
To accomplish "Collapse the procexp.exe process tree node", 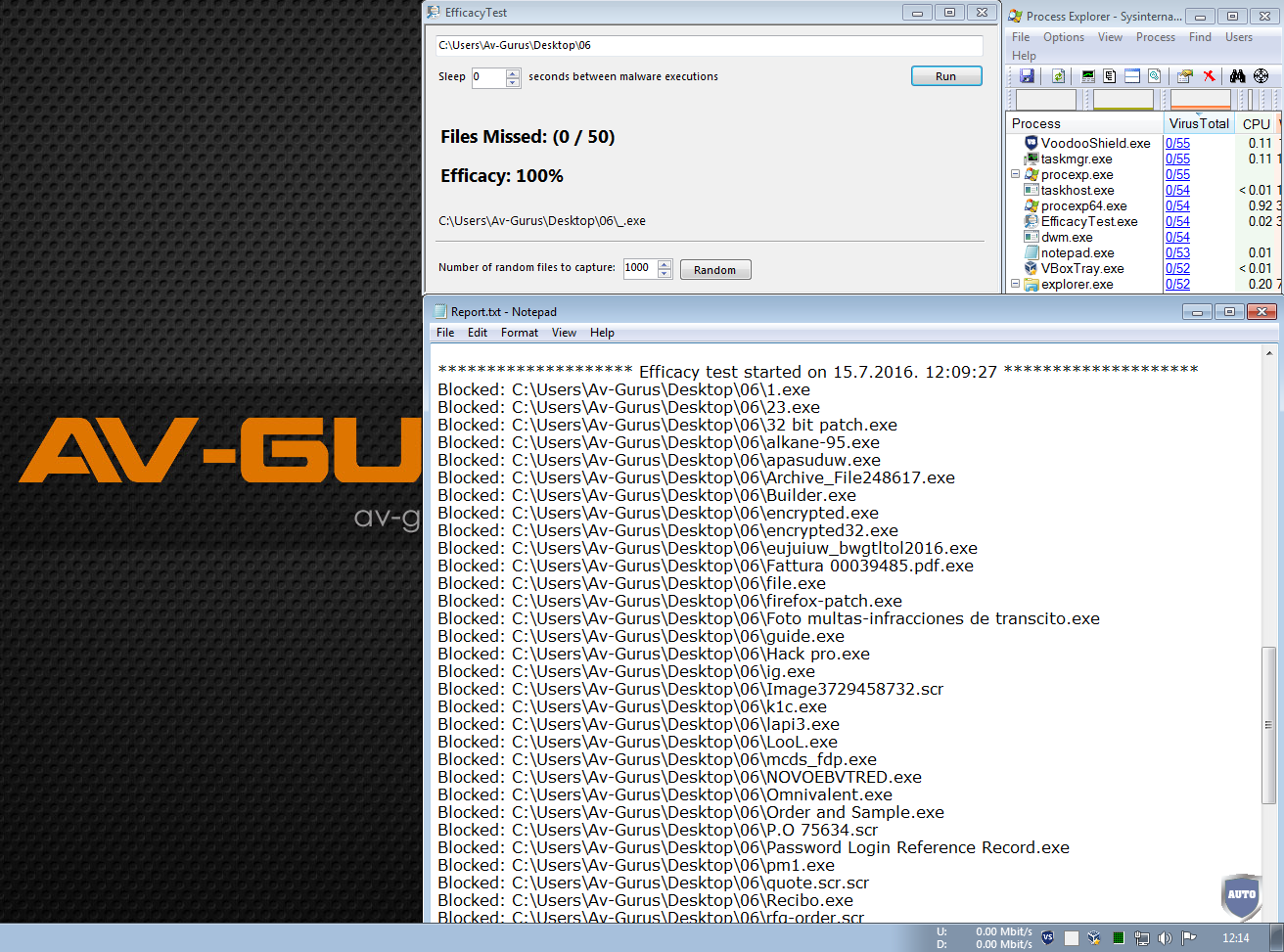I will tap(1015, 174).
